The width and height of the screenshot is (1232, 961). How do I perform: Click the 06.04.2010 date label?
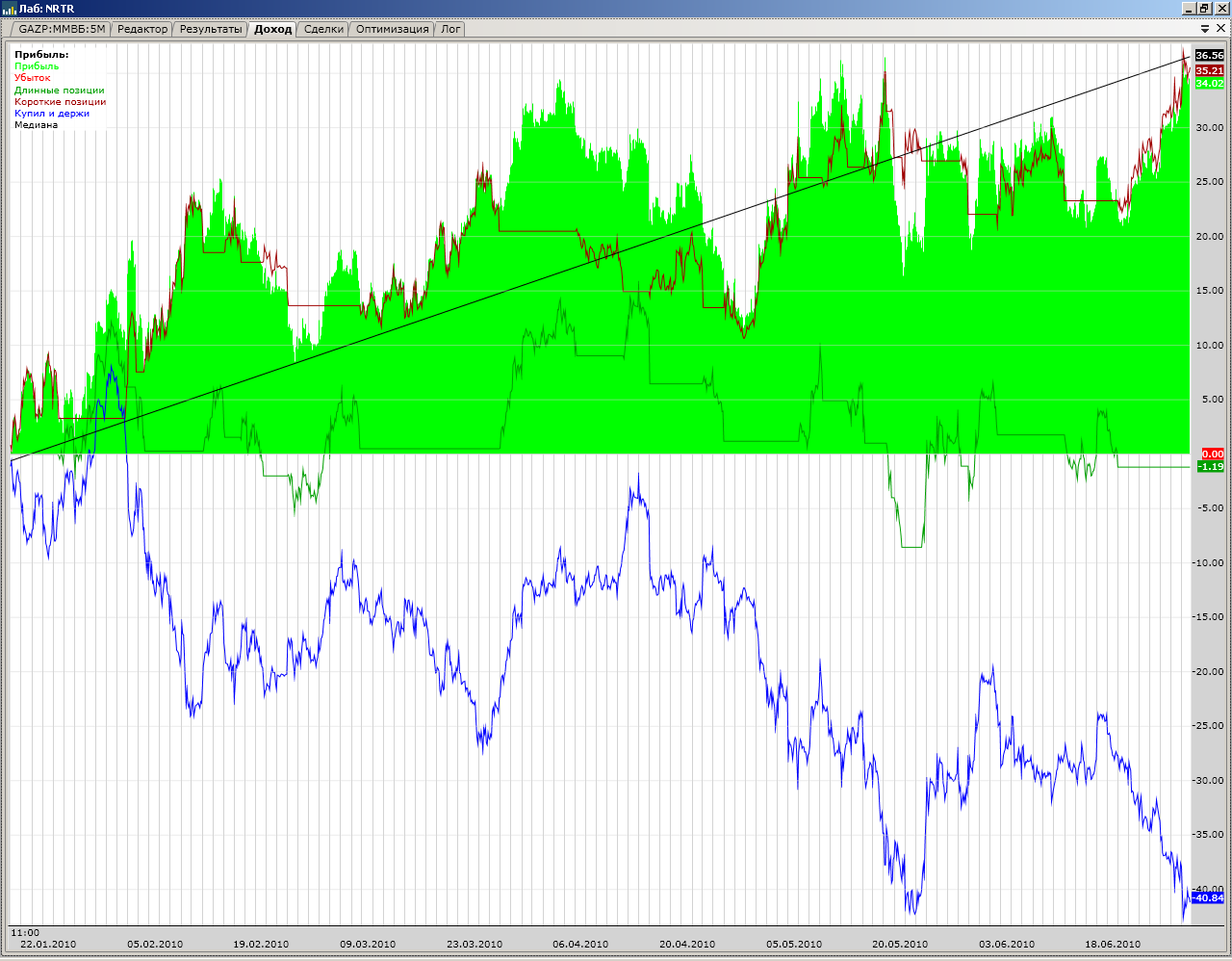pyautogui.click(x=580, y=945)
